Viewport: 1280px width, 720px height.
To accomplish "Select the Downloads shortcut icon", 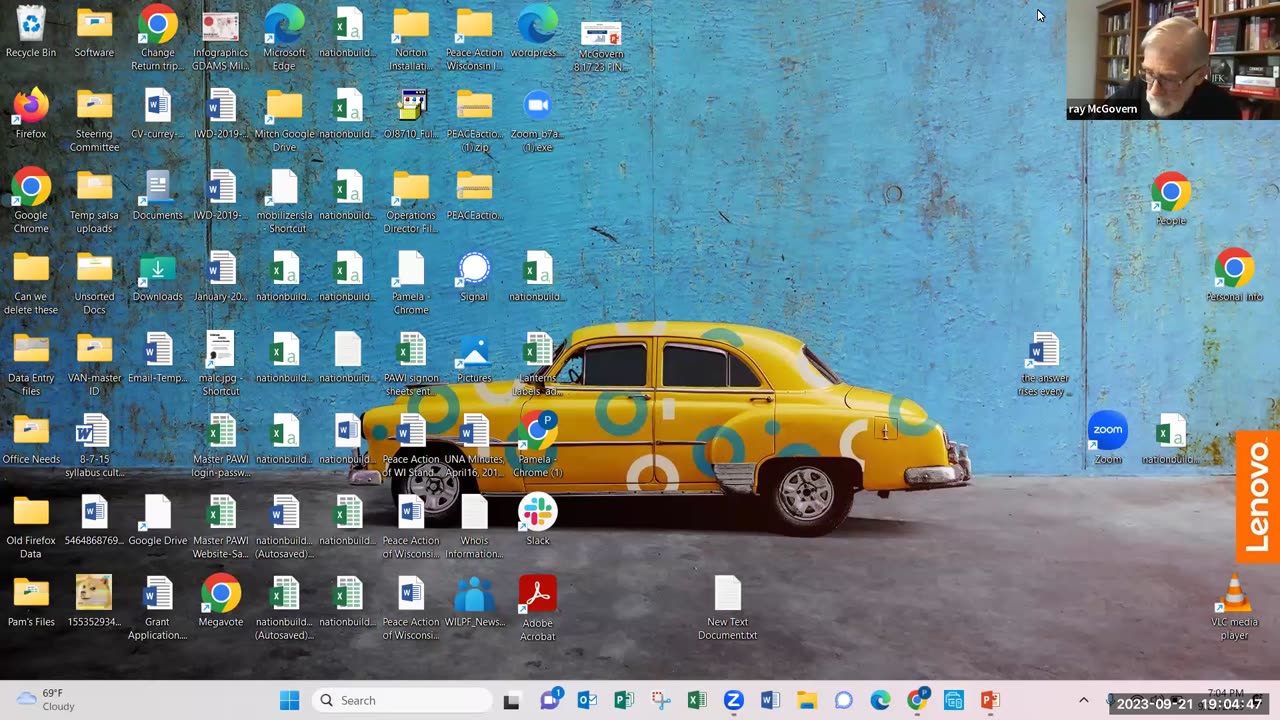I will [157, 276].
